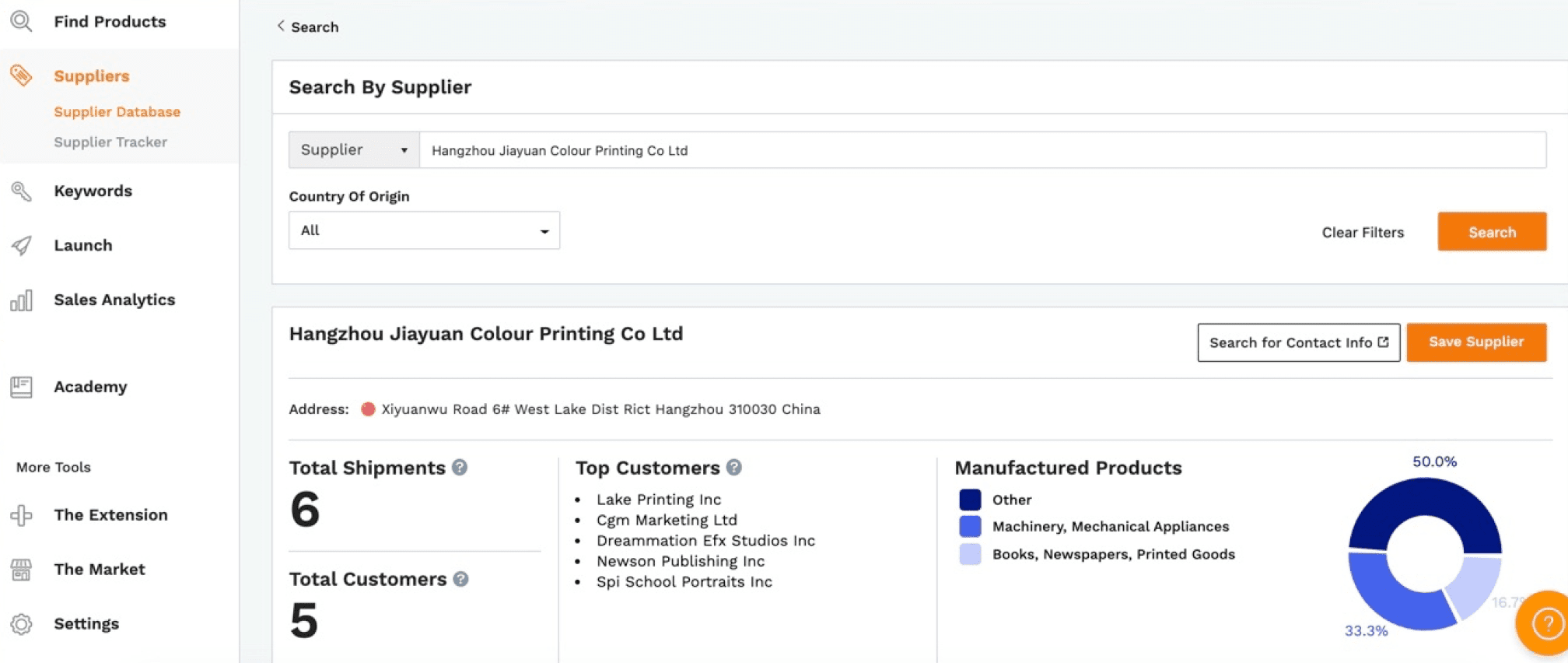Viewport: 1568px width, 663px height.
Task: Click The Market storefront icon
Action: point(21,570)
